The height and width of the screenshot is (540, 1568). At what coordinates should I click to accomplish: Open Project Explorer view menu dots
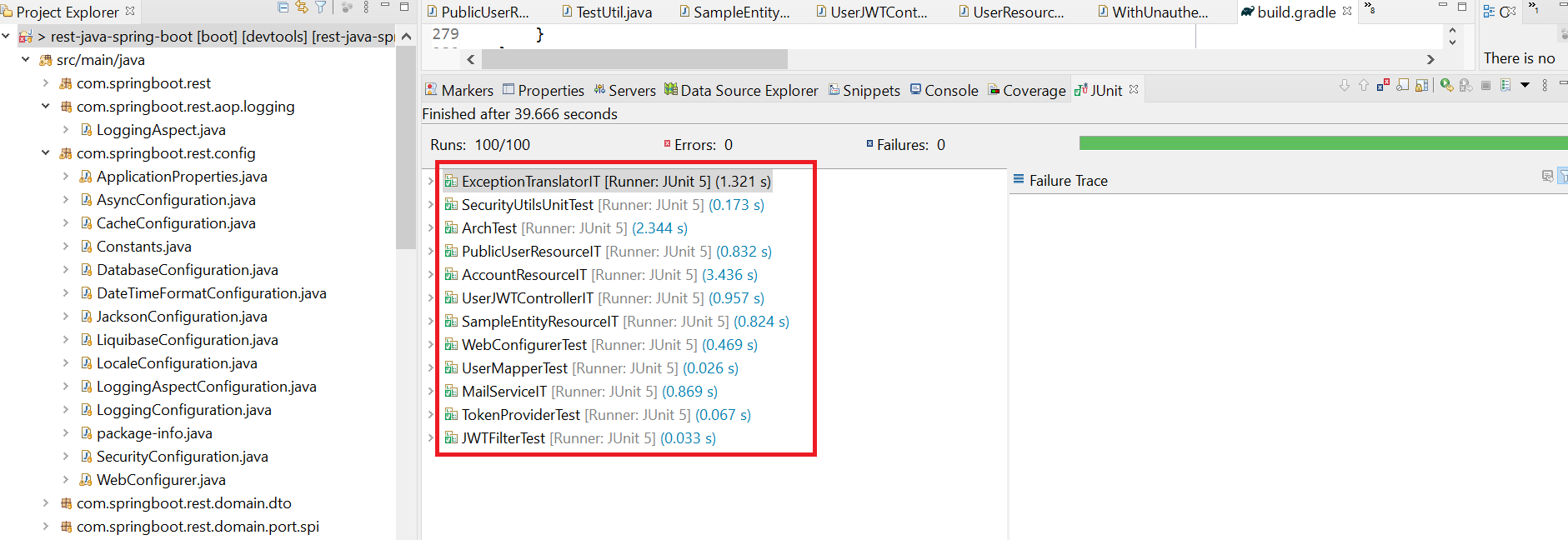pyautogui.click(x=366, y=7)
